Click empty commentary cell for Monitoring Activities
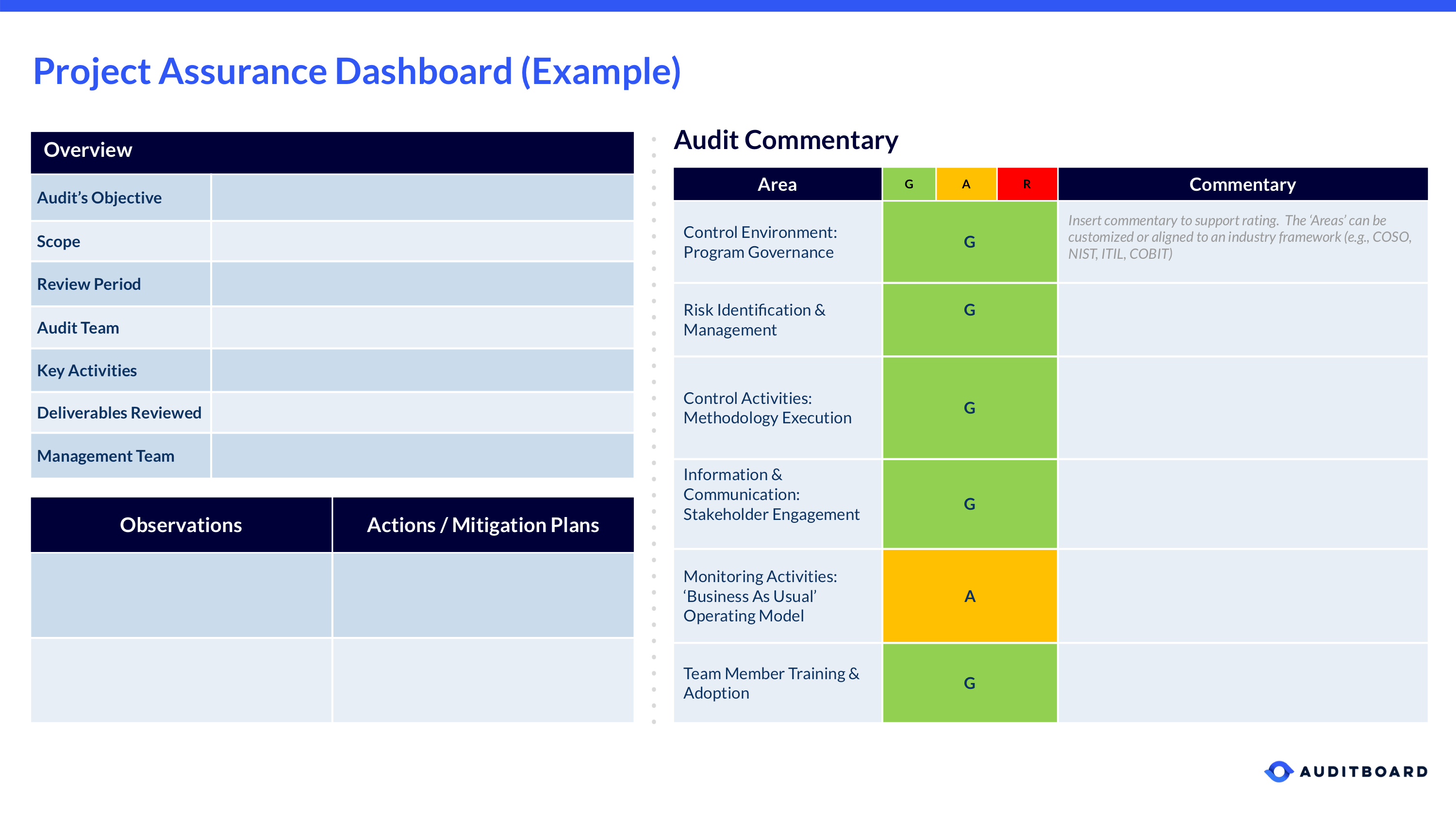The height and width of the screenshot is (819, 1456). 1243,596
